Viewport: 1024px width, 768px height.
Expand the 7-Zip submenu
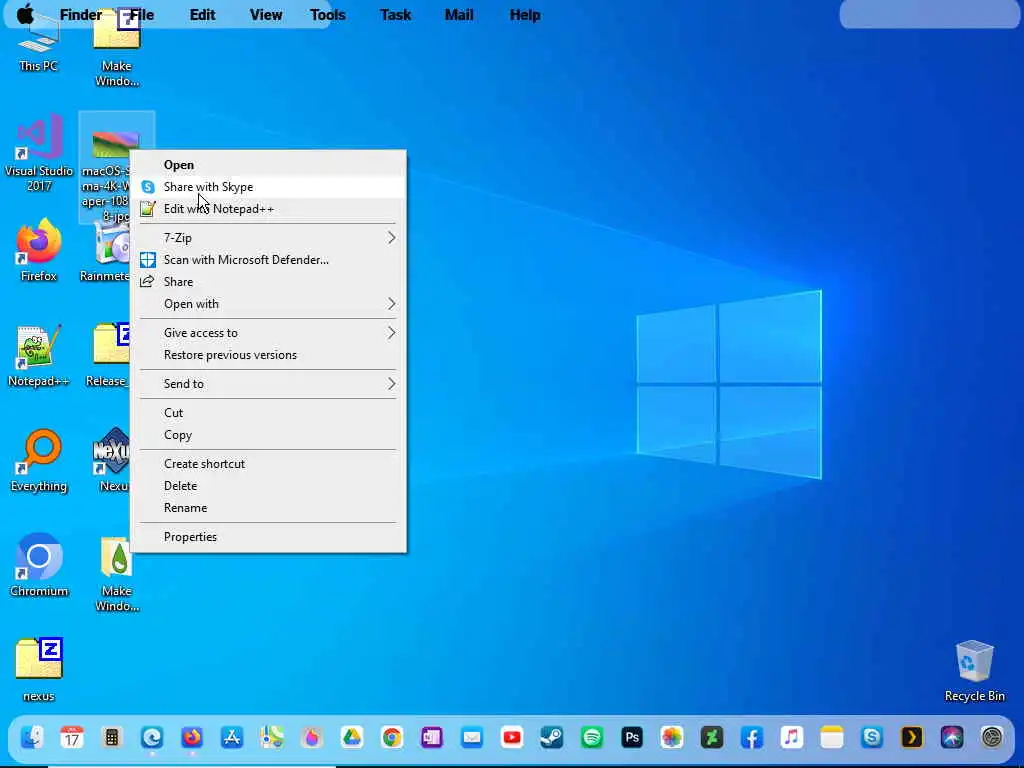point(268,238)
